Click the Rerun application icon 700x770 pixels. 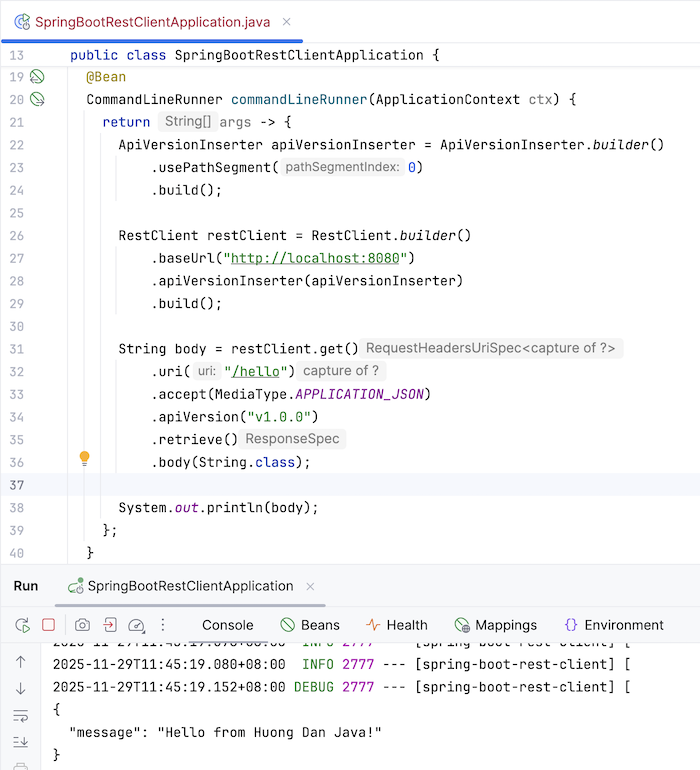click(x=21, y=625)
